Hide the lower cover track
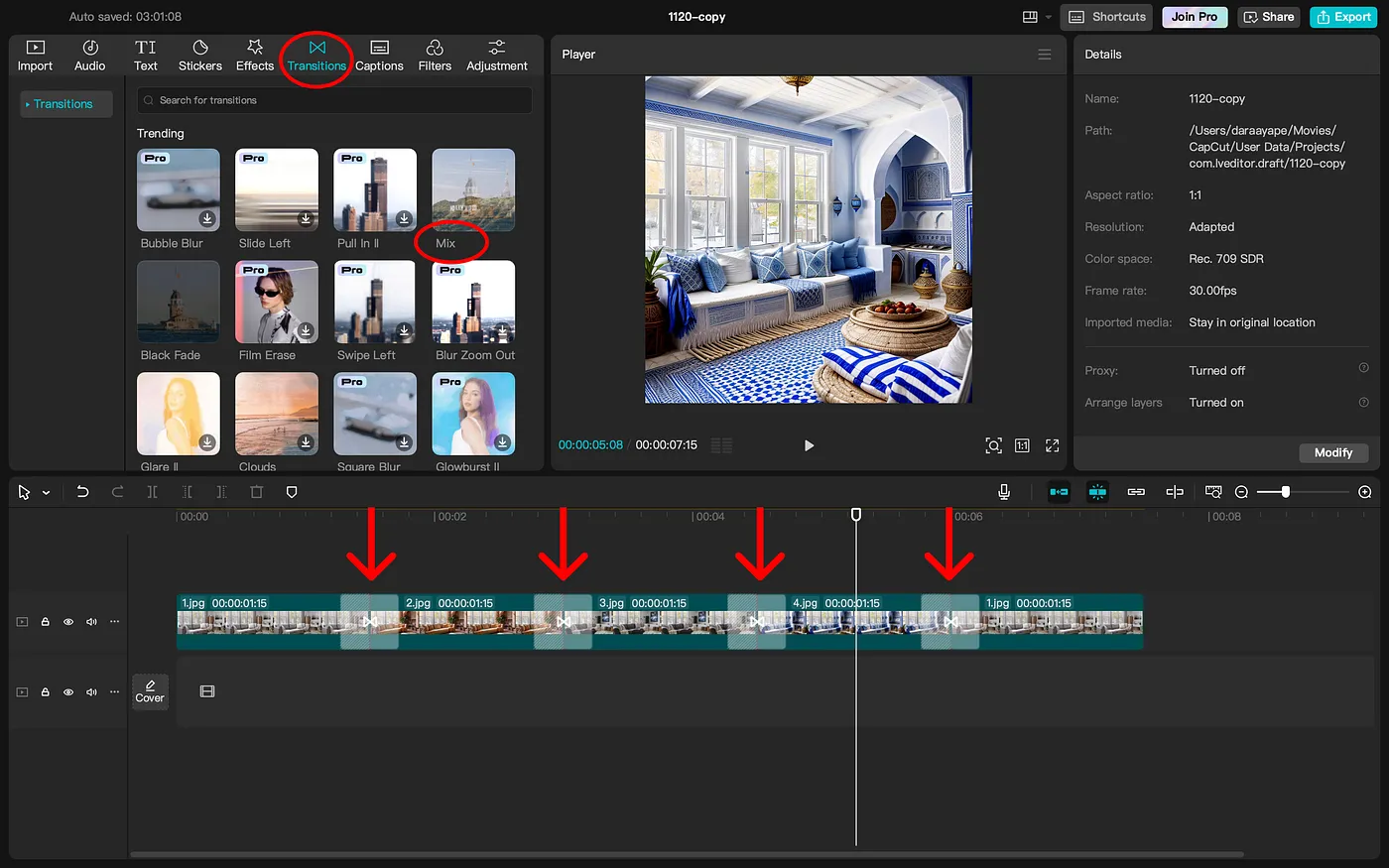This screenshot has width=1389, height=868. pyautogui.click(x=68, y=692)
